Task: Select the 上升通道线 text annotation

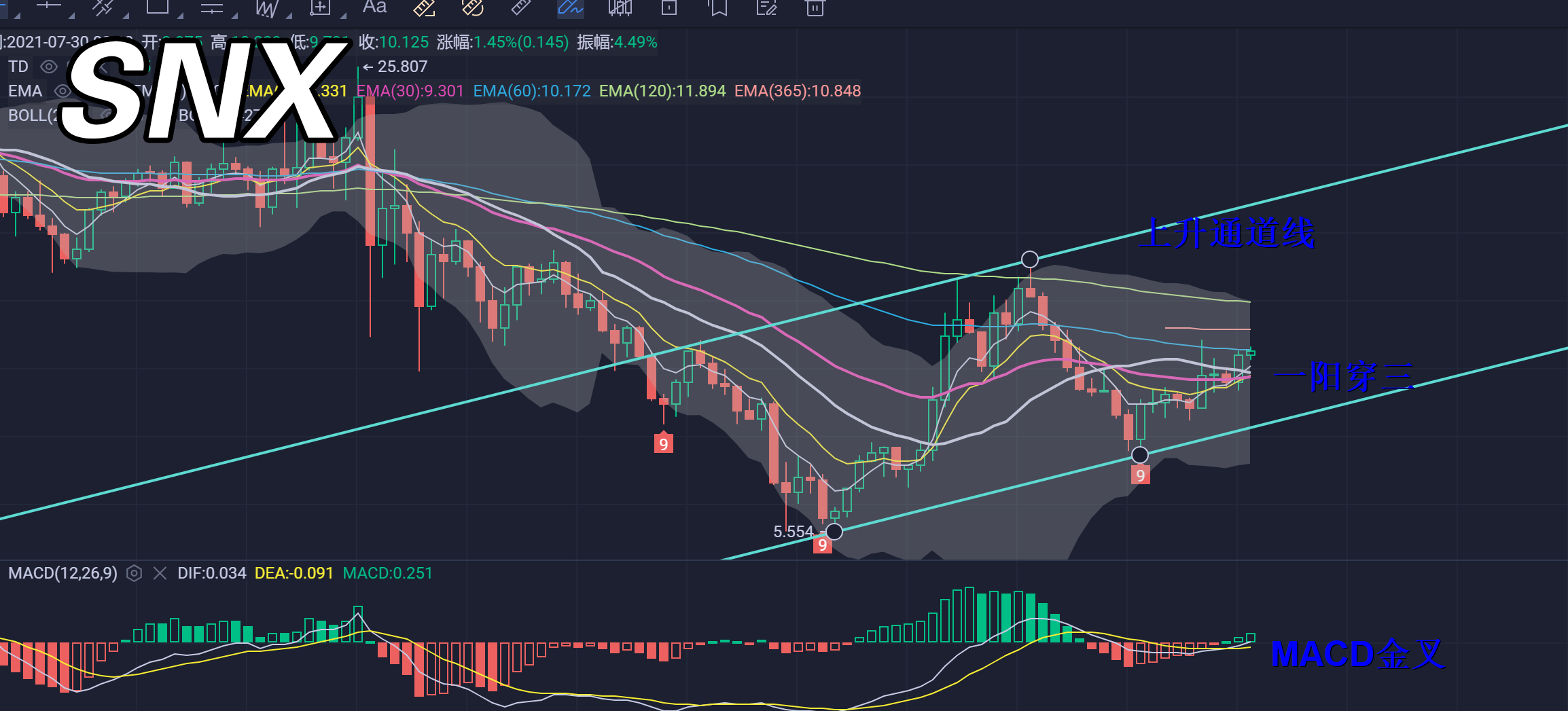Action: click(x=1228, y=234)
